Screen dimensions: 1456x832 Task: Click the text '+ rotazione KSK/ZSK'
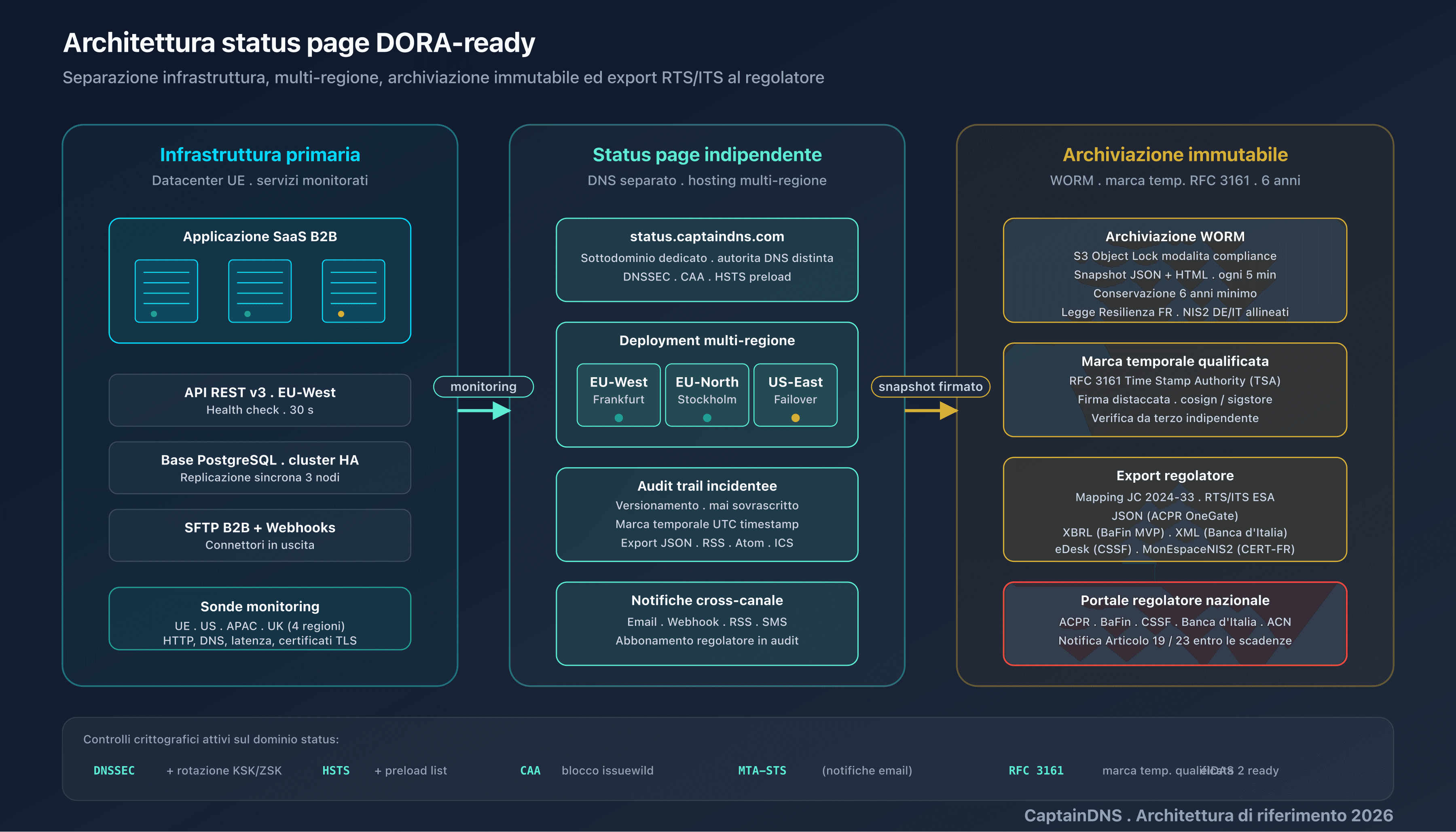(224, 770)
